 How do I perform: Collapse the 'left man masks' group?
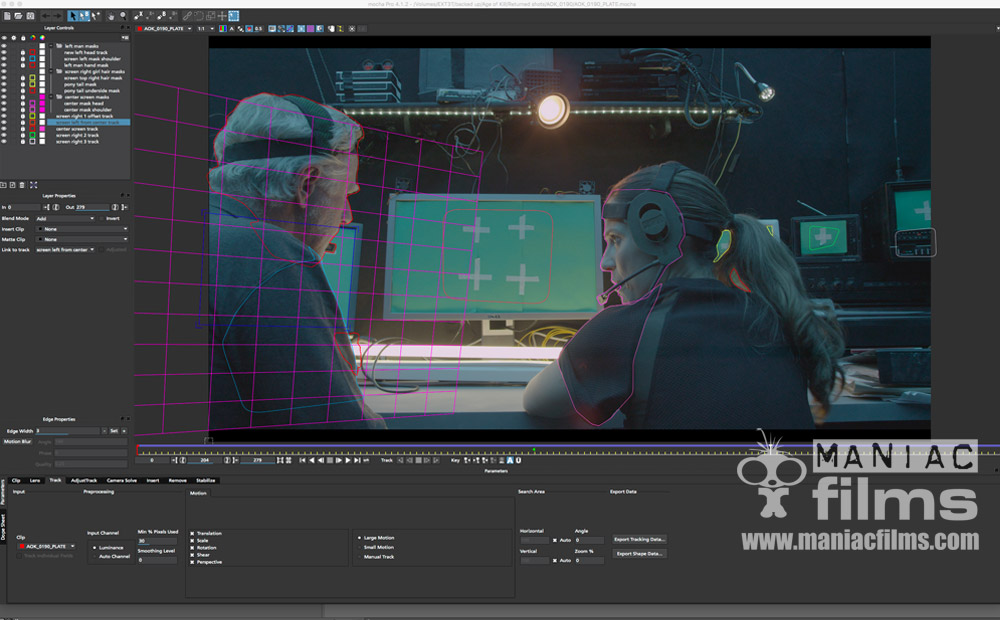click(x=51, y=46)
